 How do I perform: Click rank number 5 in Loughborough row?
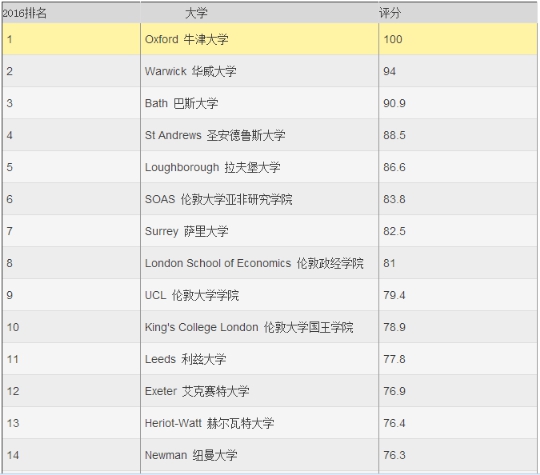pos(10,167)
